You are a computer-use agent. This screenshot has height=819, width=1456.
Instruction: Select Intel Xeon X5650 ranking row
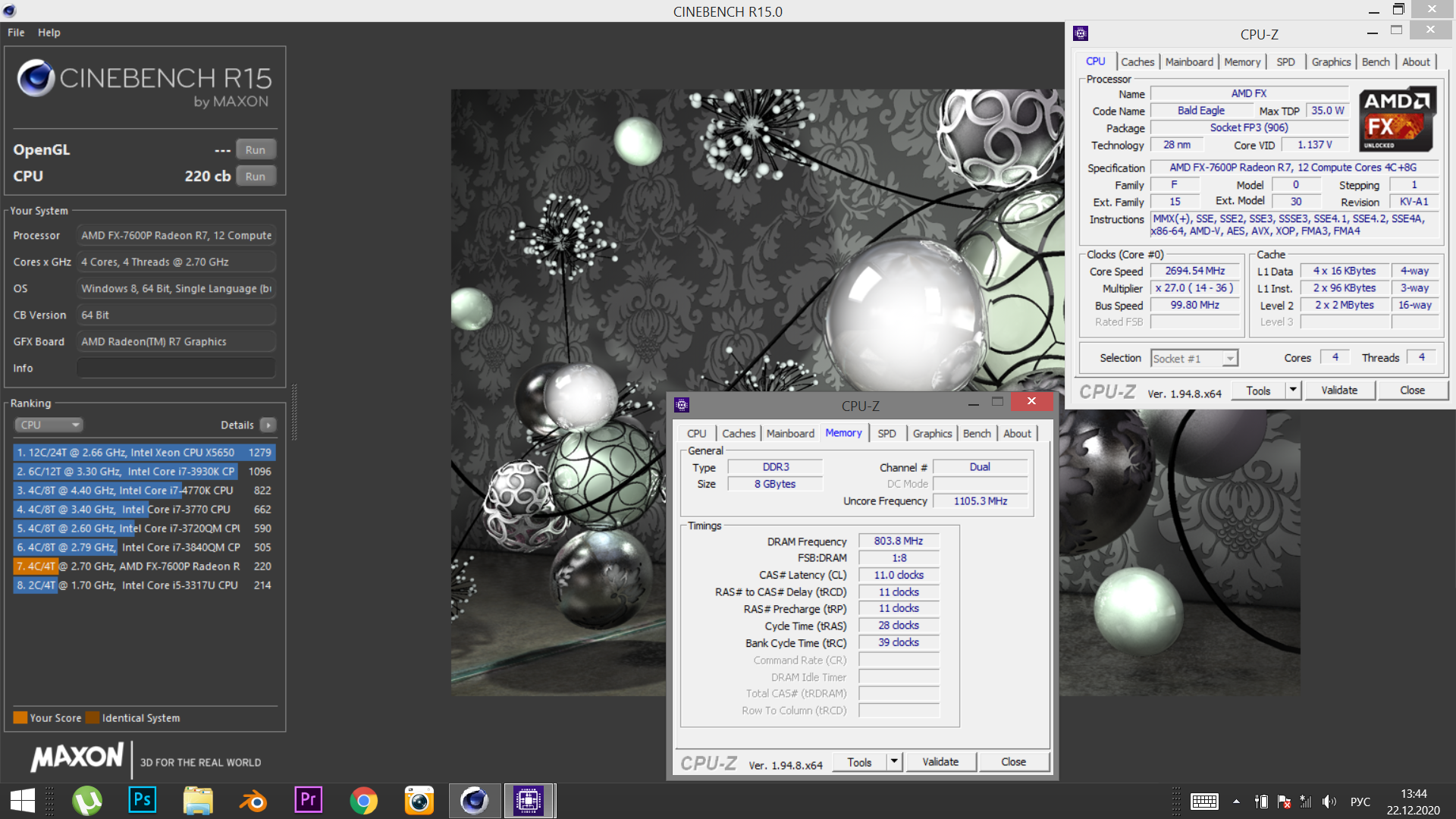[x=144, y=453]
